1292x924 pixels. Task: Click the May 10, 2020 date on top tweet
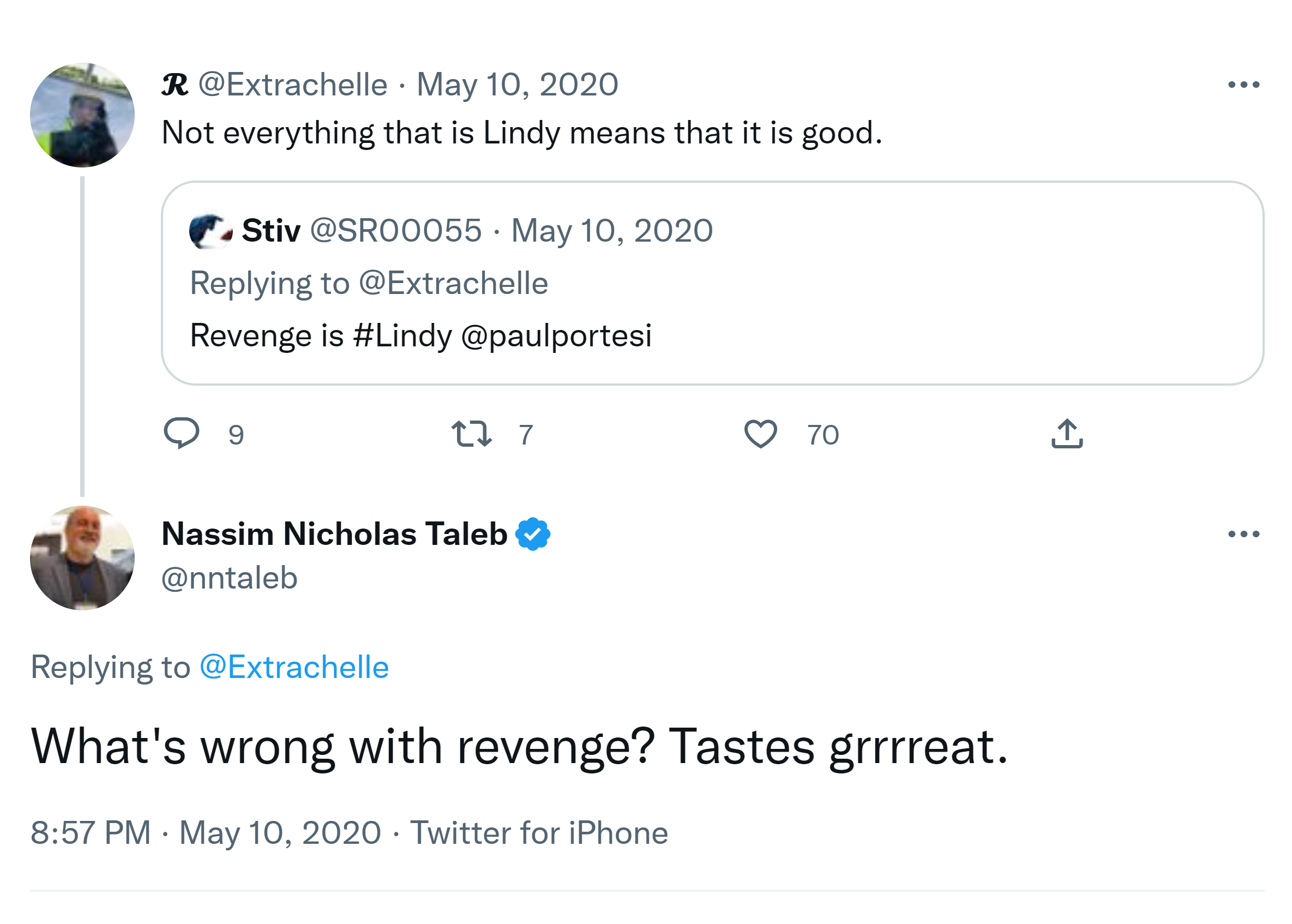click(517, 85)
